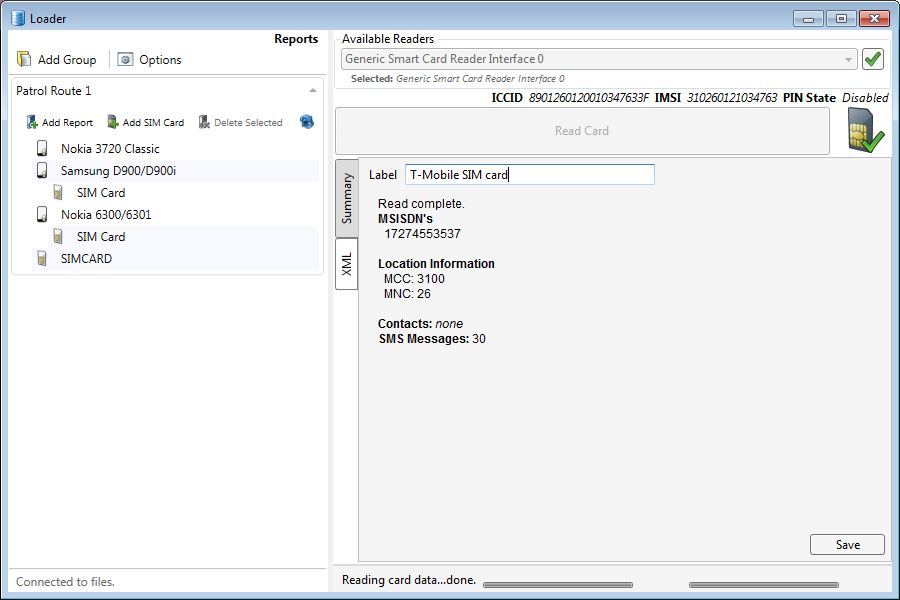Click the Add SIM Card icon

pos(113,122)
